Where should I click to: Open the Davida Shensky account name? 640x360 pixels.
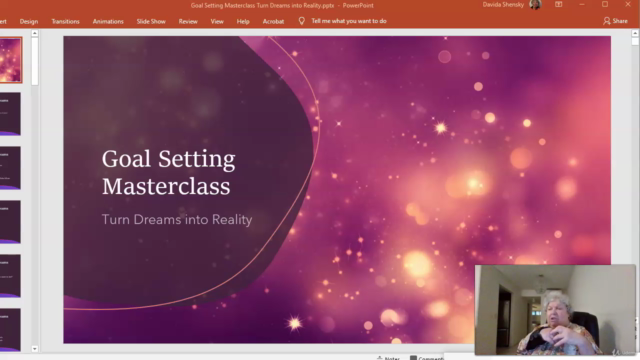point(503,5)
